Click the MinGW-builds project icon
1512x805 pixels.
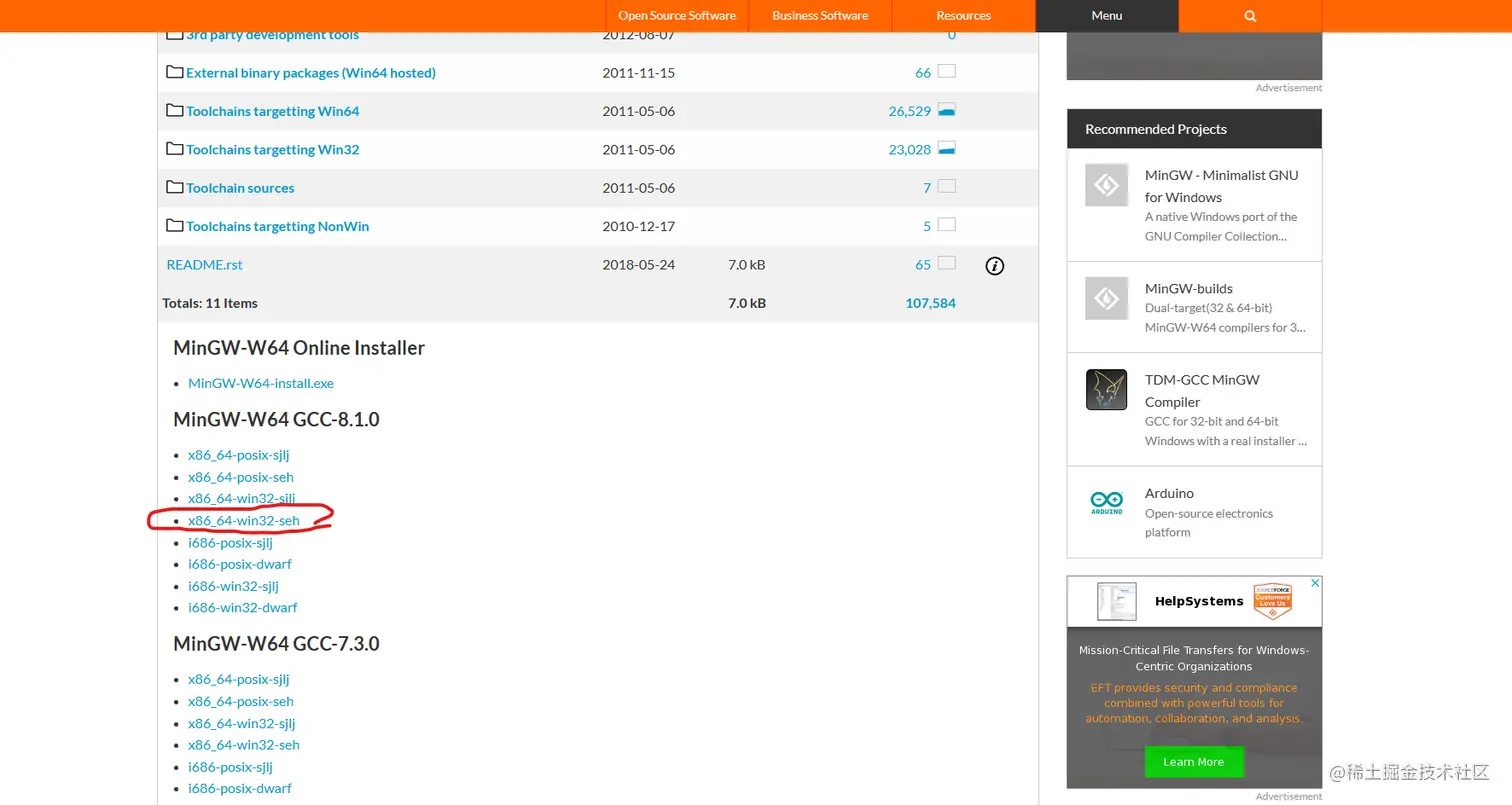click(x=1107, y=298)
